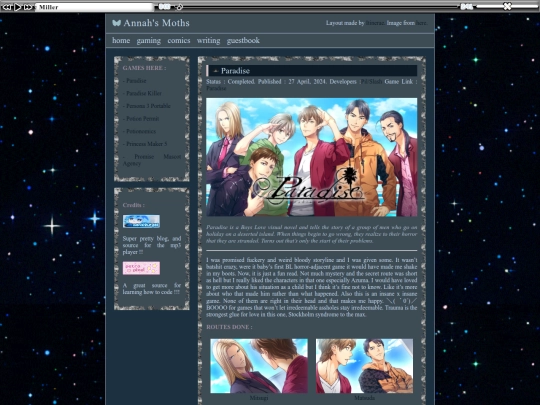Follow the itinerae layout credit link

click(375, 23)
